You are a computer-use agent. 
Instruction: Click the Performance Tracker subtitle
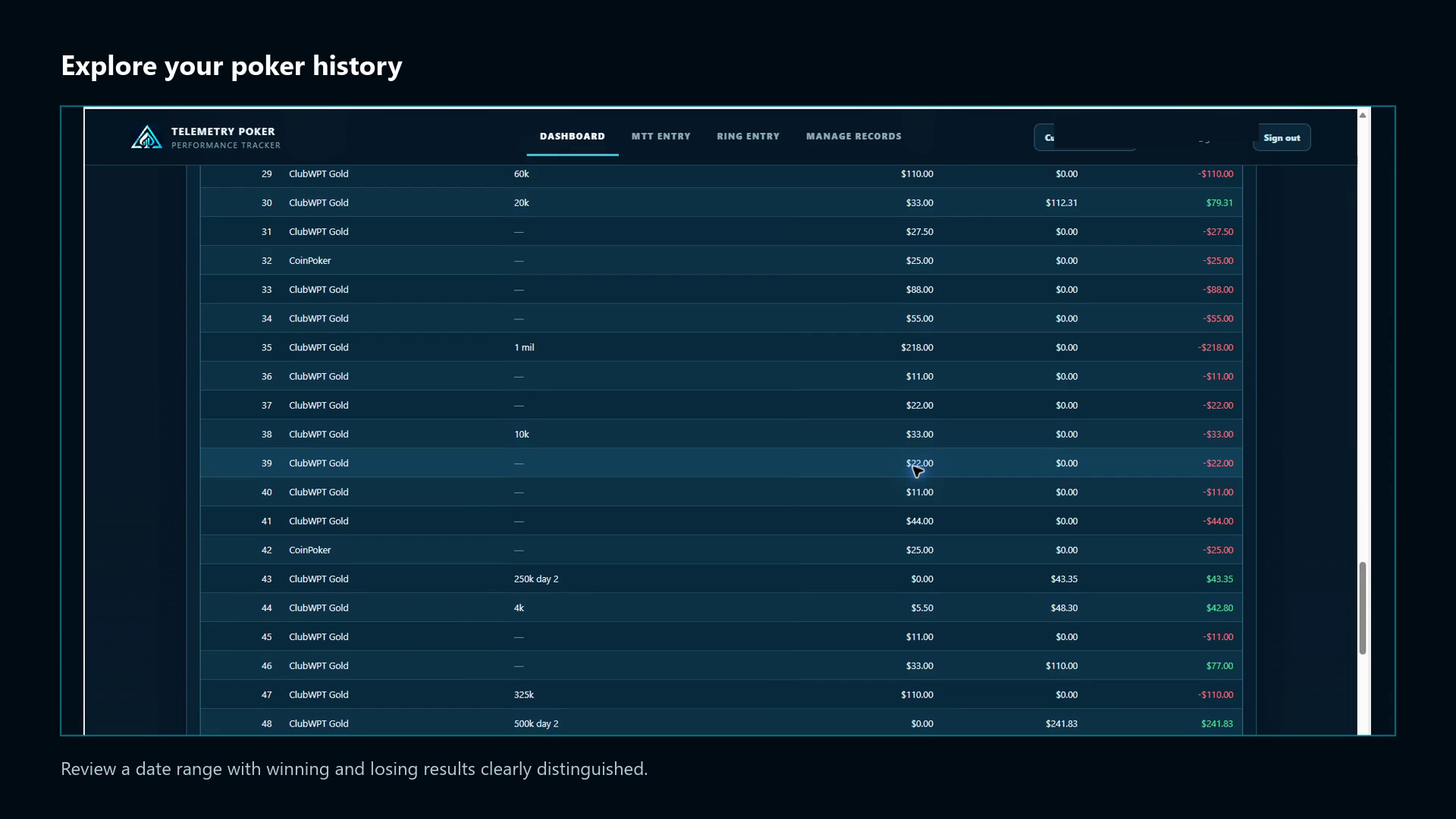pyautogui.click(x=226, y=146)
